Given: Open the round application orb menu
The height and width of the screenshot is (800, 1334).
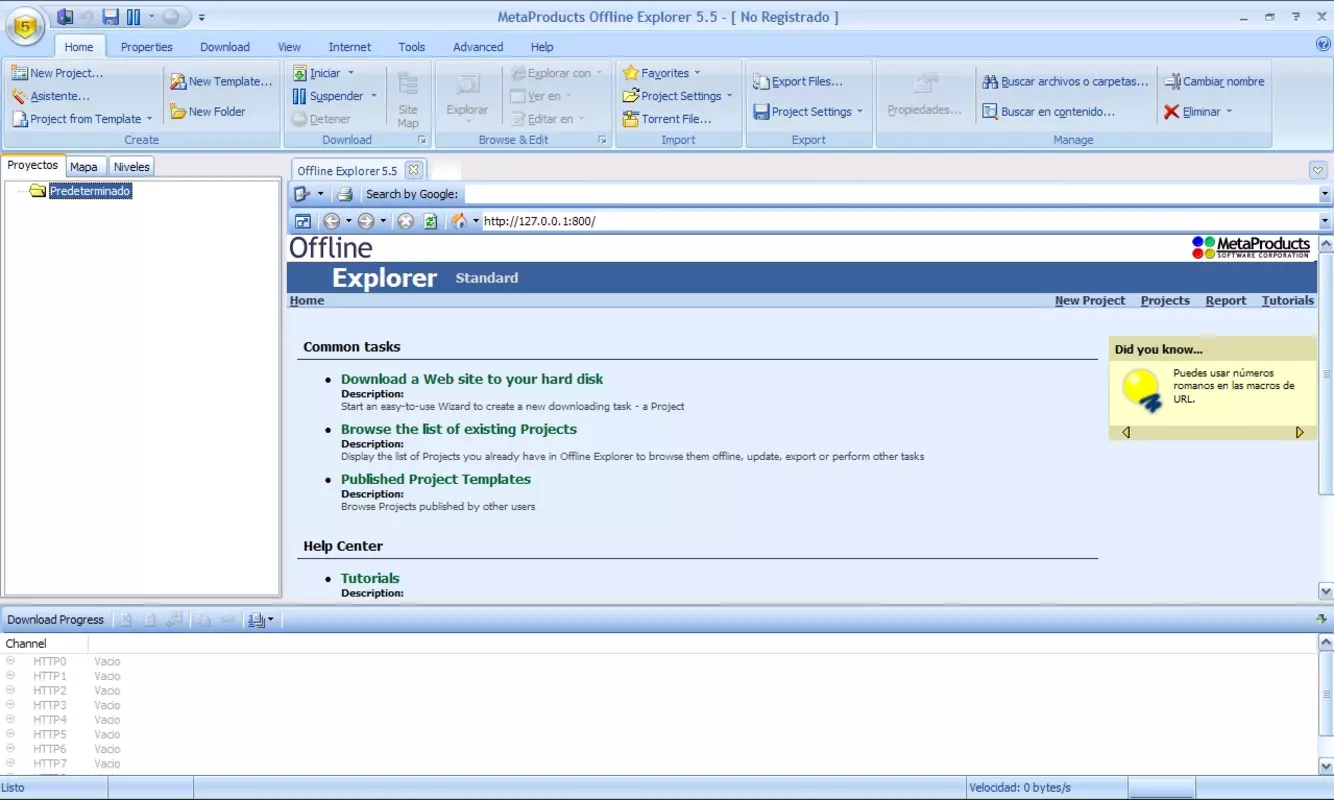Looking at the screenshot, I should tap(26, 25).
